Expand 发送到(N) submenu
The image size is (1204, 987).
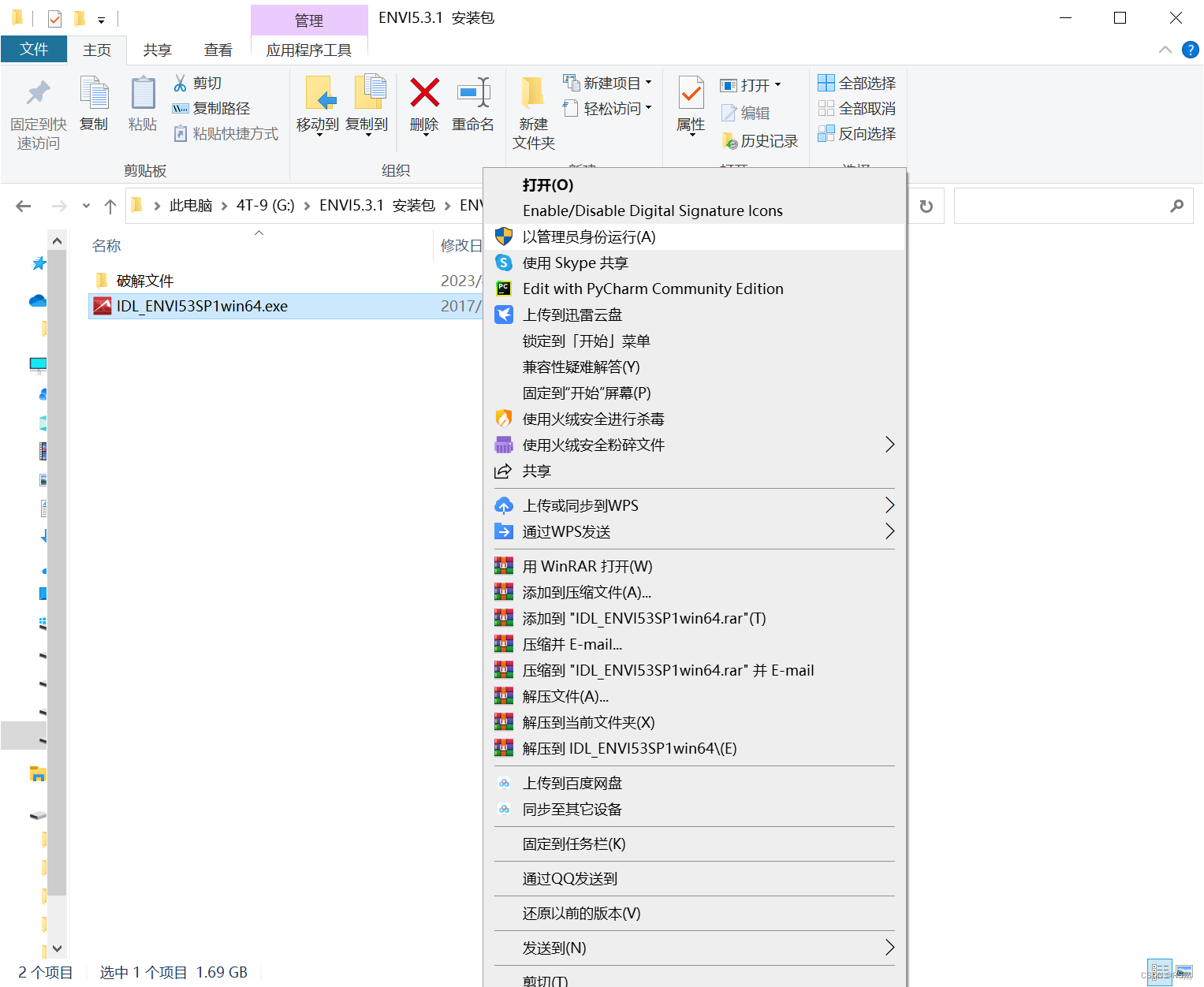[889, 948]
